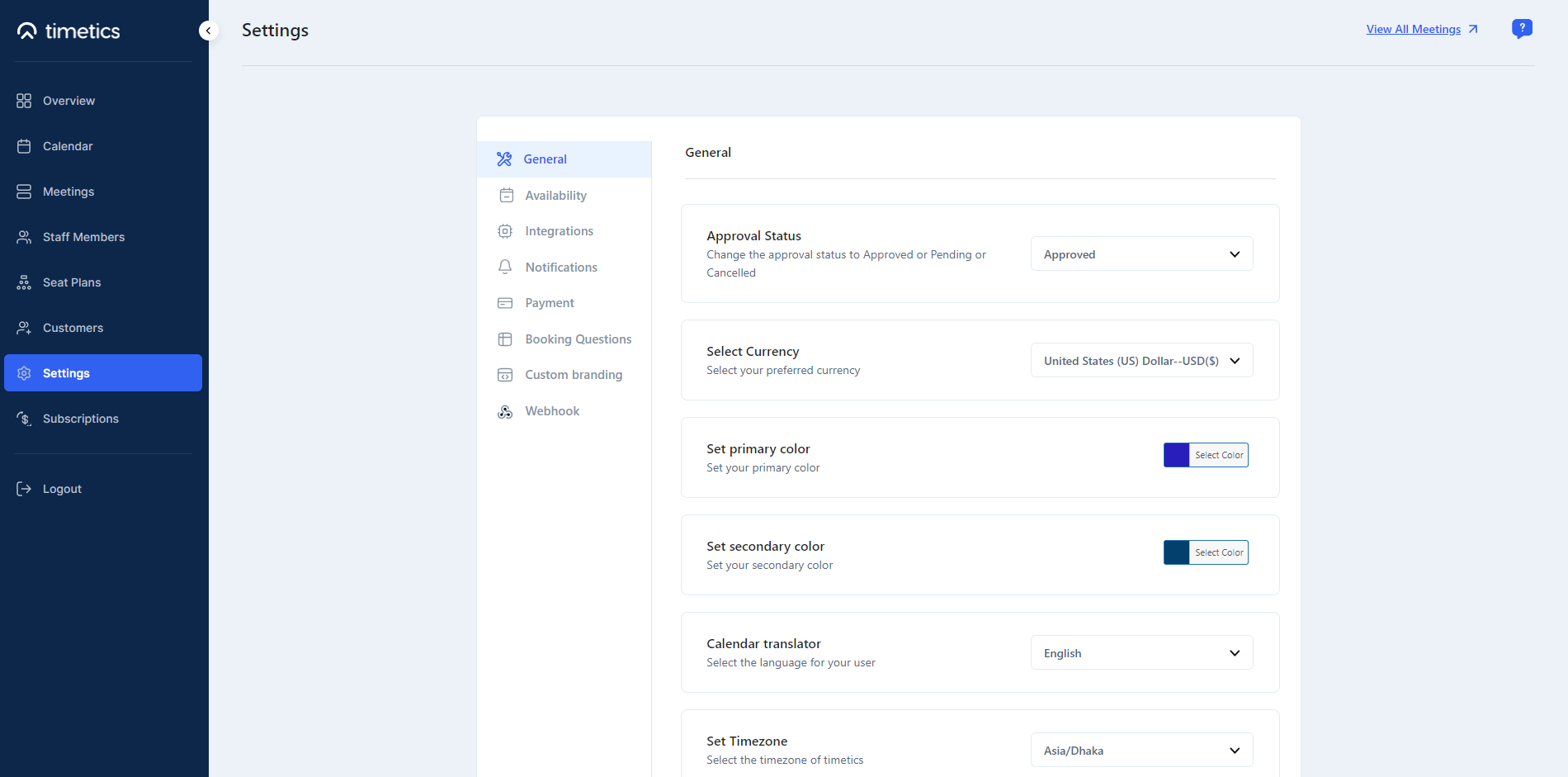Open the Set Timezone dropdown
Image resolution: width=1568 pixels, height=777 pixels.
point(1141,751)
